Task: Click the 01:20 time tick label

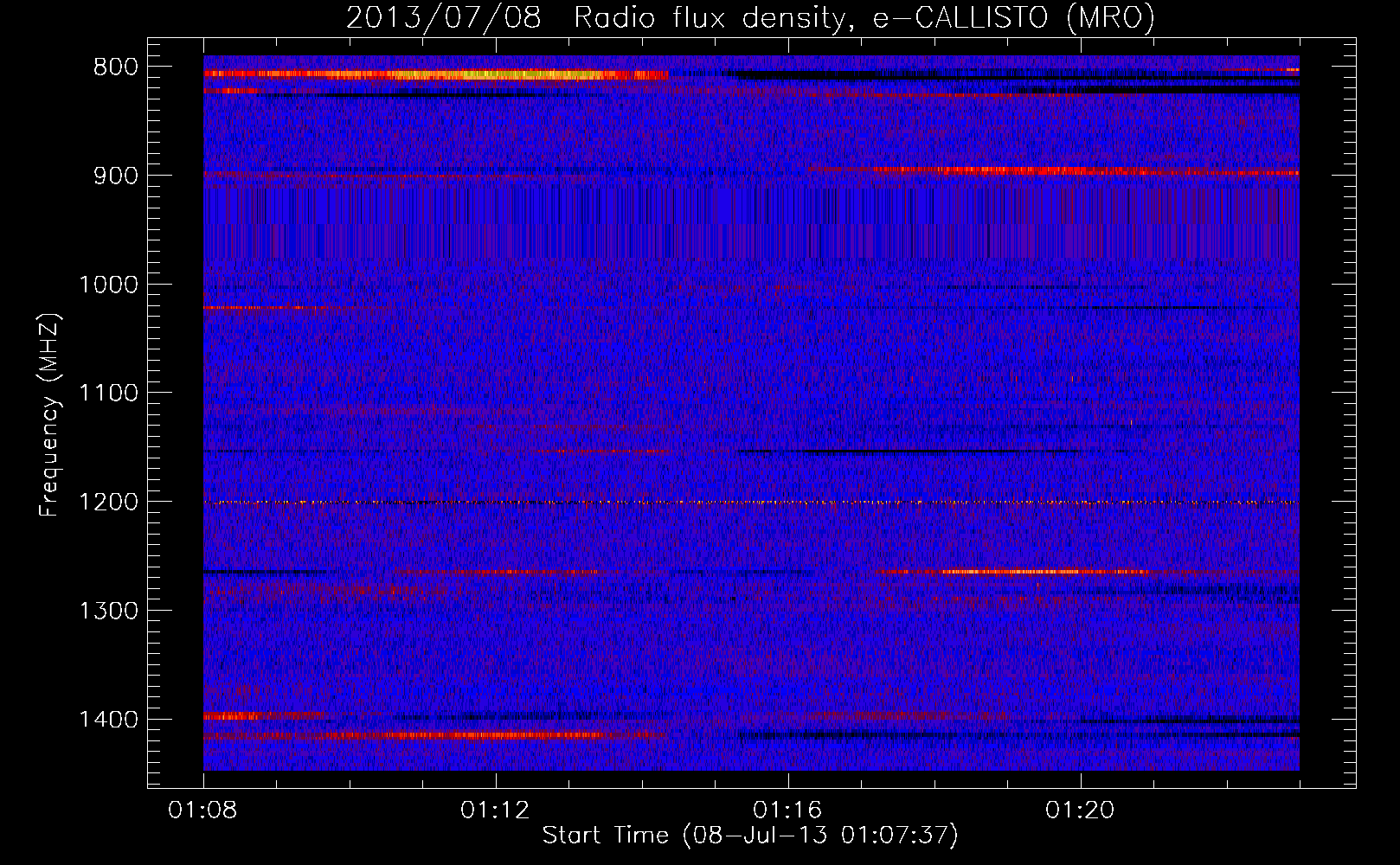Action: tap(1080, 811)
